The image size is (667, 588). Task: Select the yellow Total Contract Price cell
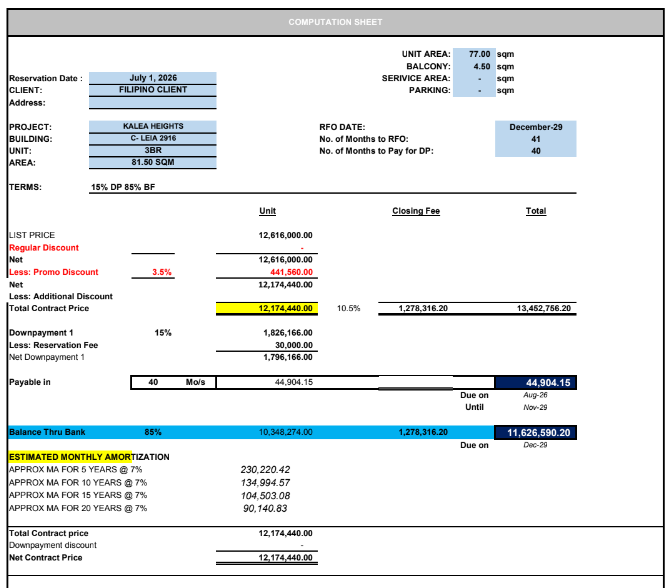click(x=267, y=308)
